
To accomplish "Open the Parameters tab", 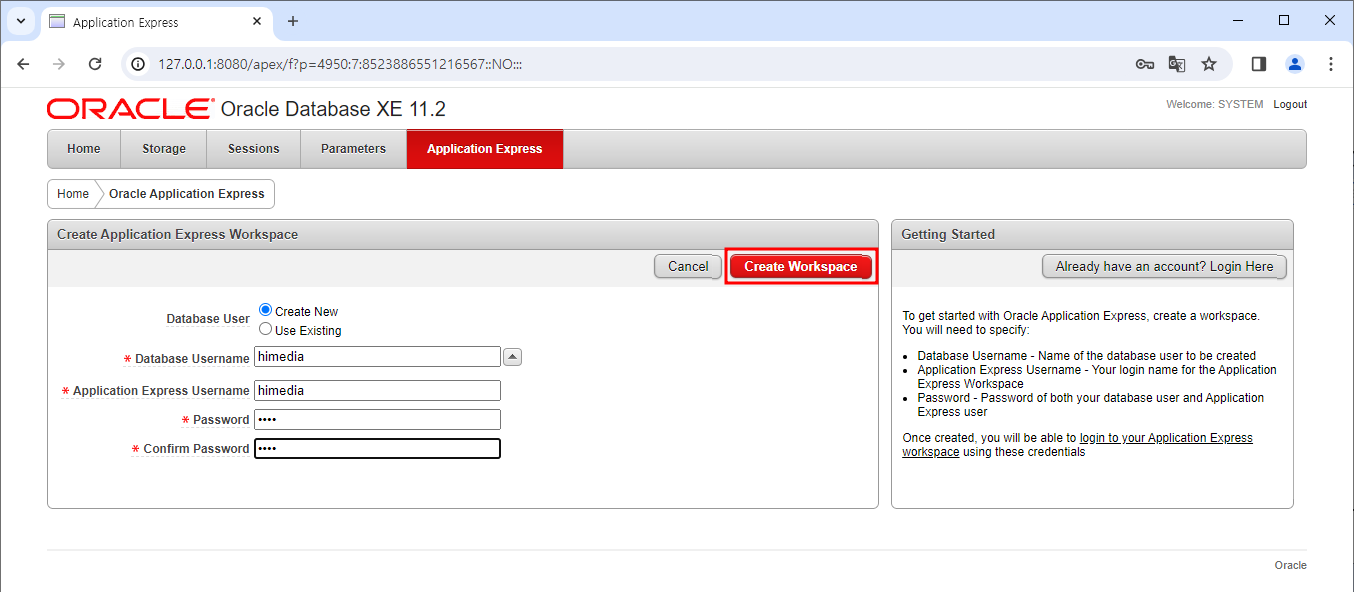I will [353, 149].
